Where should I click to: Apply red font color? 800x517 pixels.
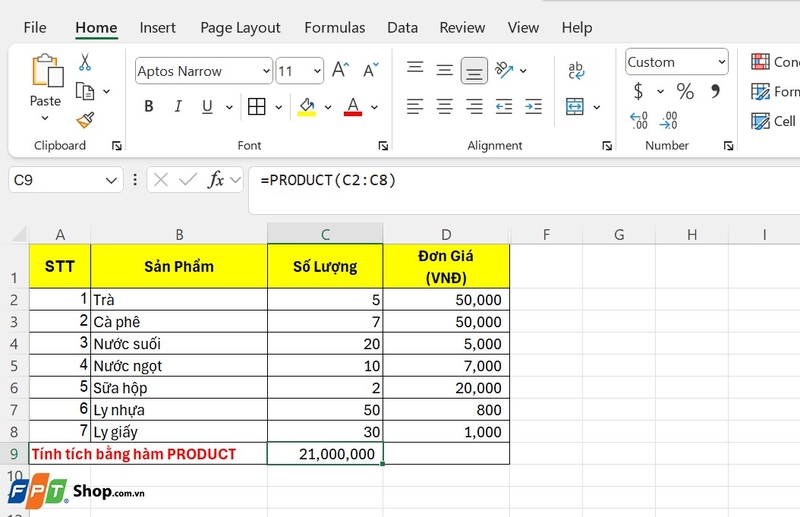tap(353, 107)
